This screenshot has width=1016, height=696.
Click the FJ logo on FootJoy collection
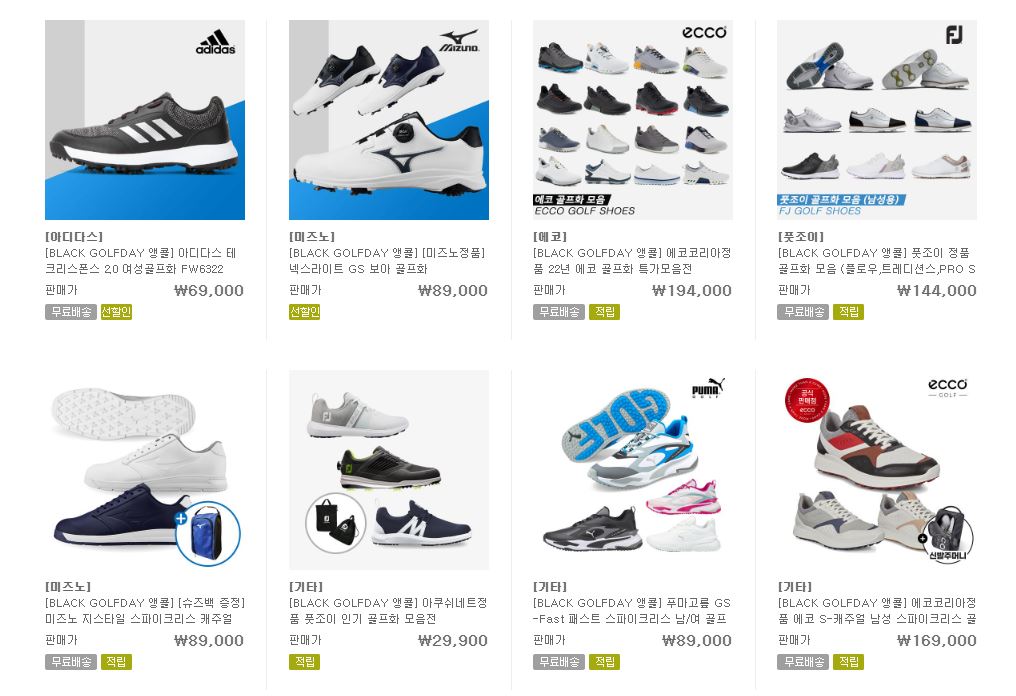point(954,34)
